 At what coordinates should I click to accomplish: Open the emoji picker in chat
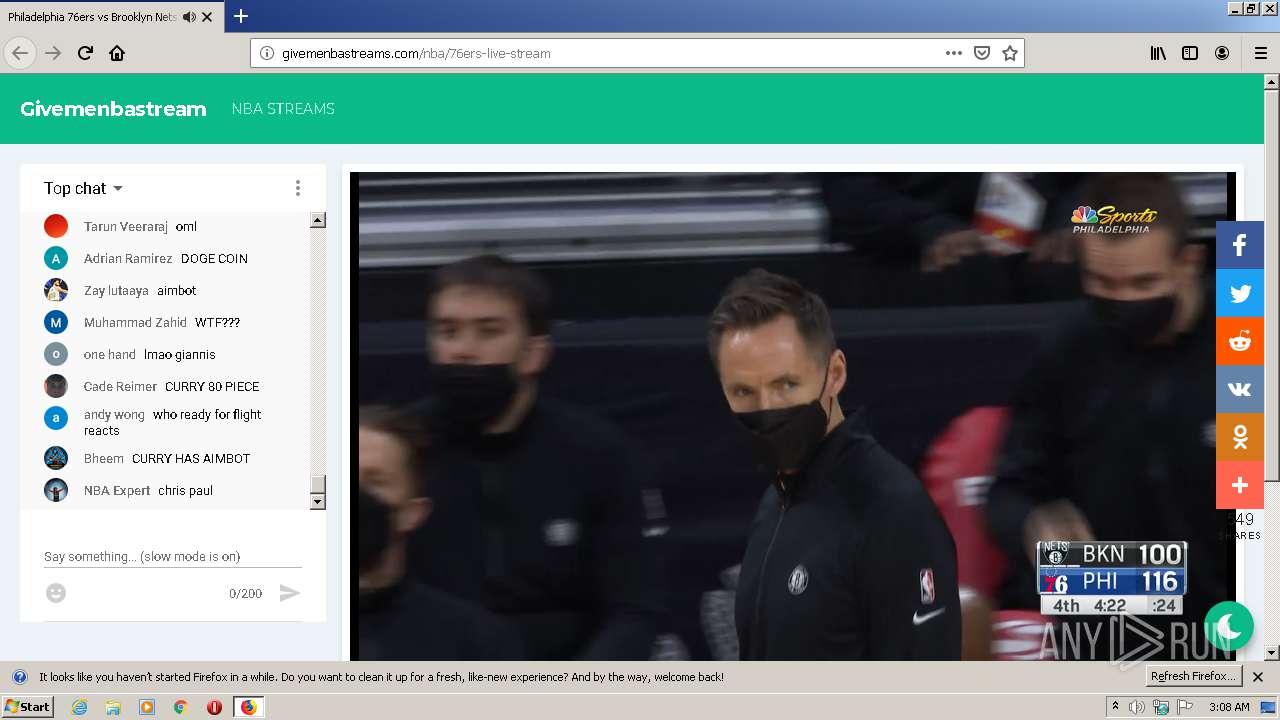click(56, 593)
